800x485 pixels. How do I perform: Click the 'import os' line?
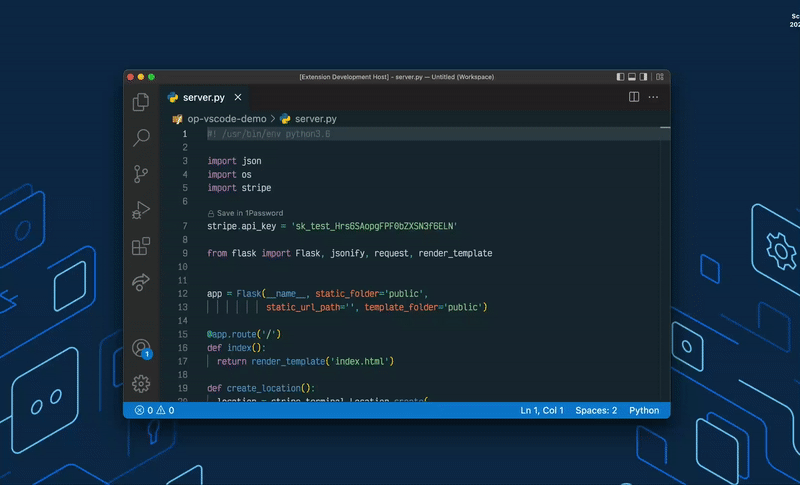coord(229,175)
